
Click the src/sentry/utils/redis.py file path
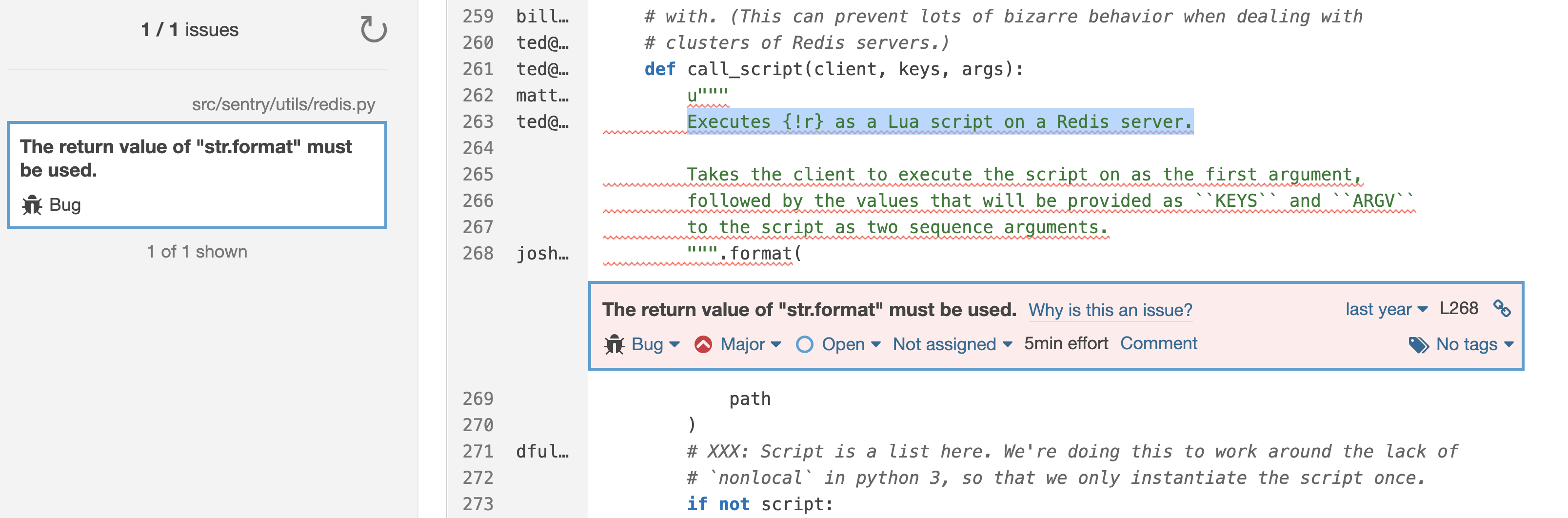coord(283,104)
